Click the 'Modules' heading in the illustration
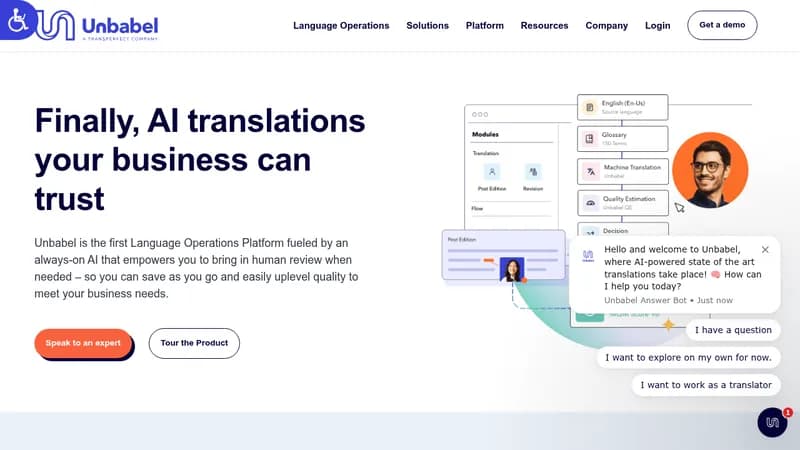Screen dimensions: 800x450 pyautogui.click(x=485, y=135)
